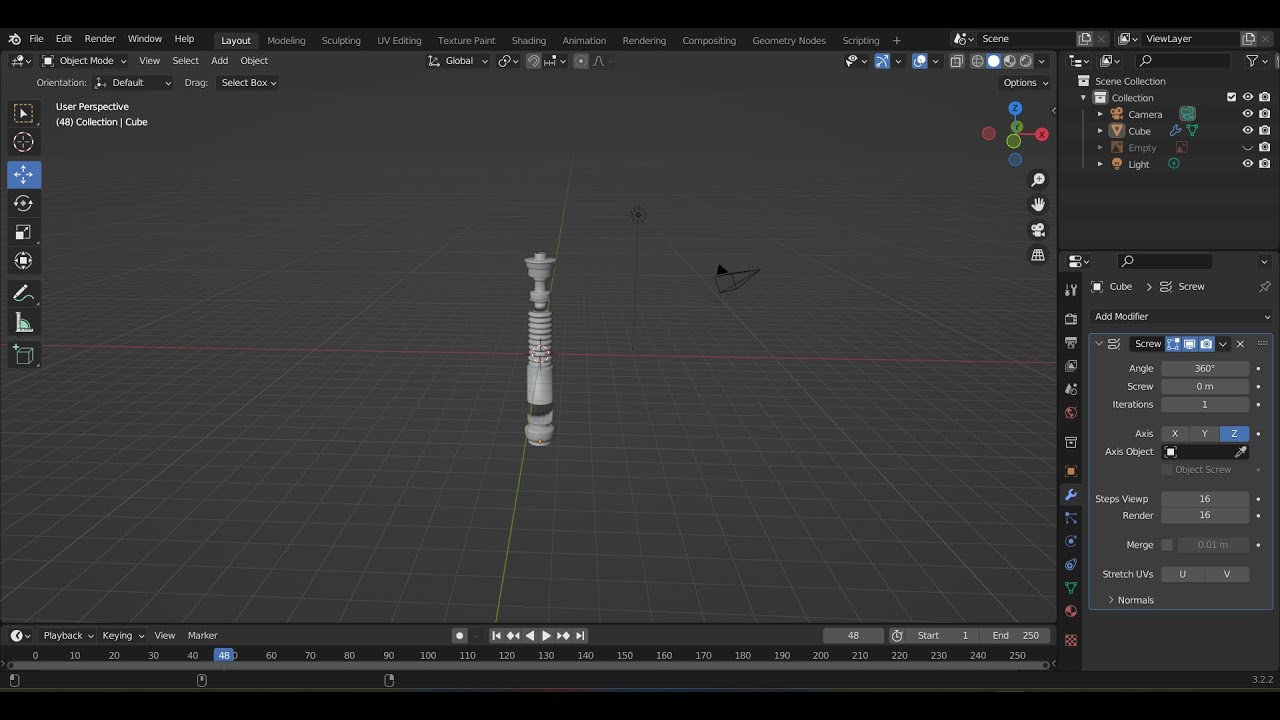The image size is (1280, 720).
Task: Toggle camera view with the camera icon
Action: coord(1038,230)
